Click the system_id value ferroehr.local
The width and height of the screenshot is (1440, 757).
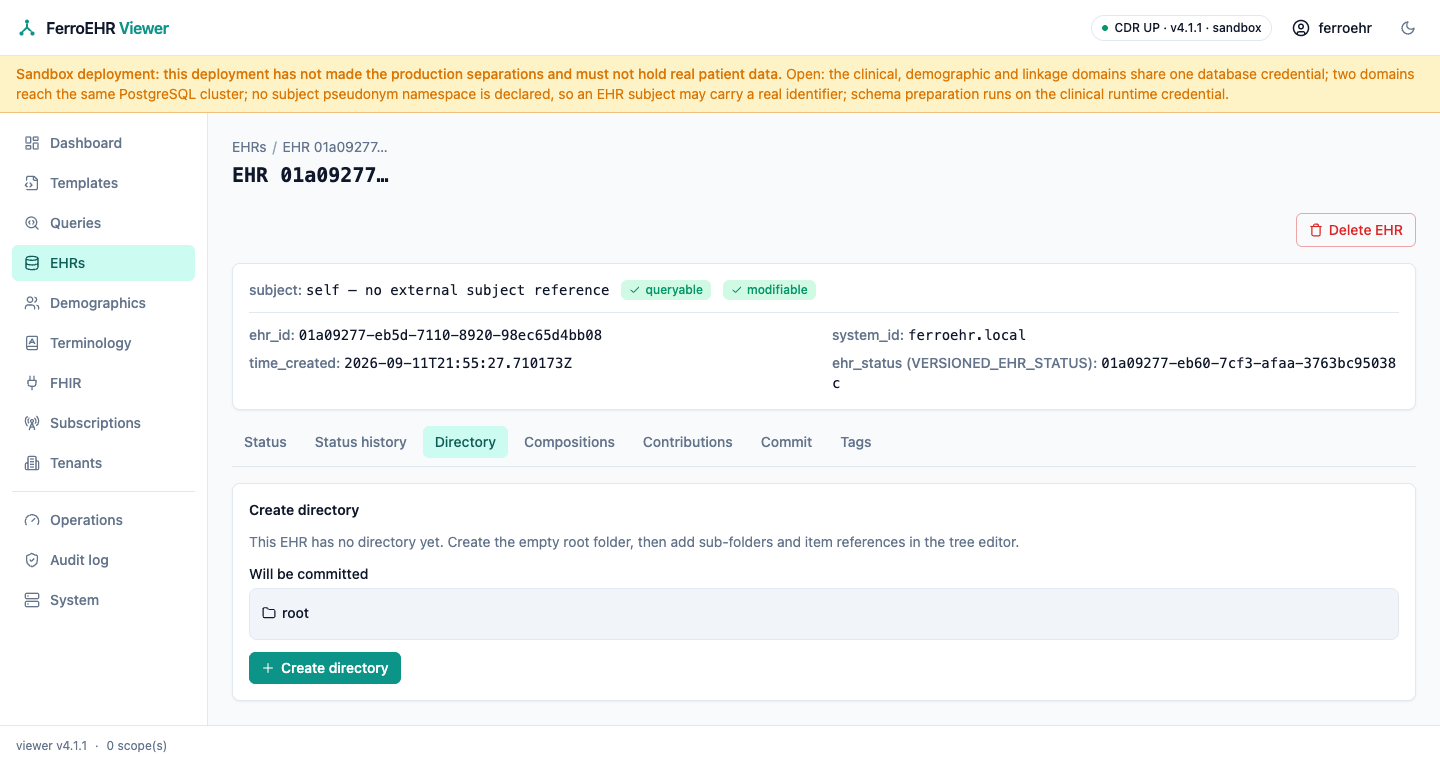(967, 335)
